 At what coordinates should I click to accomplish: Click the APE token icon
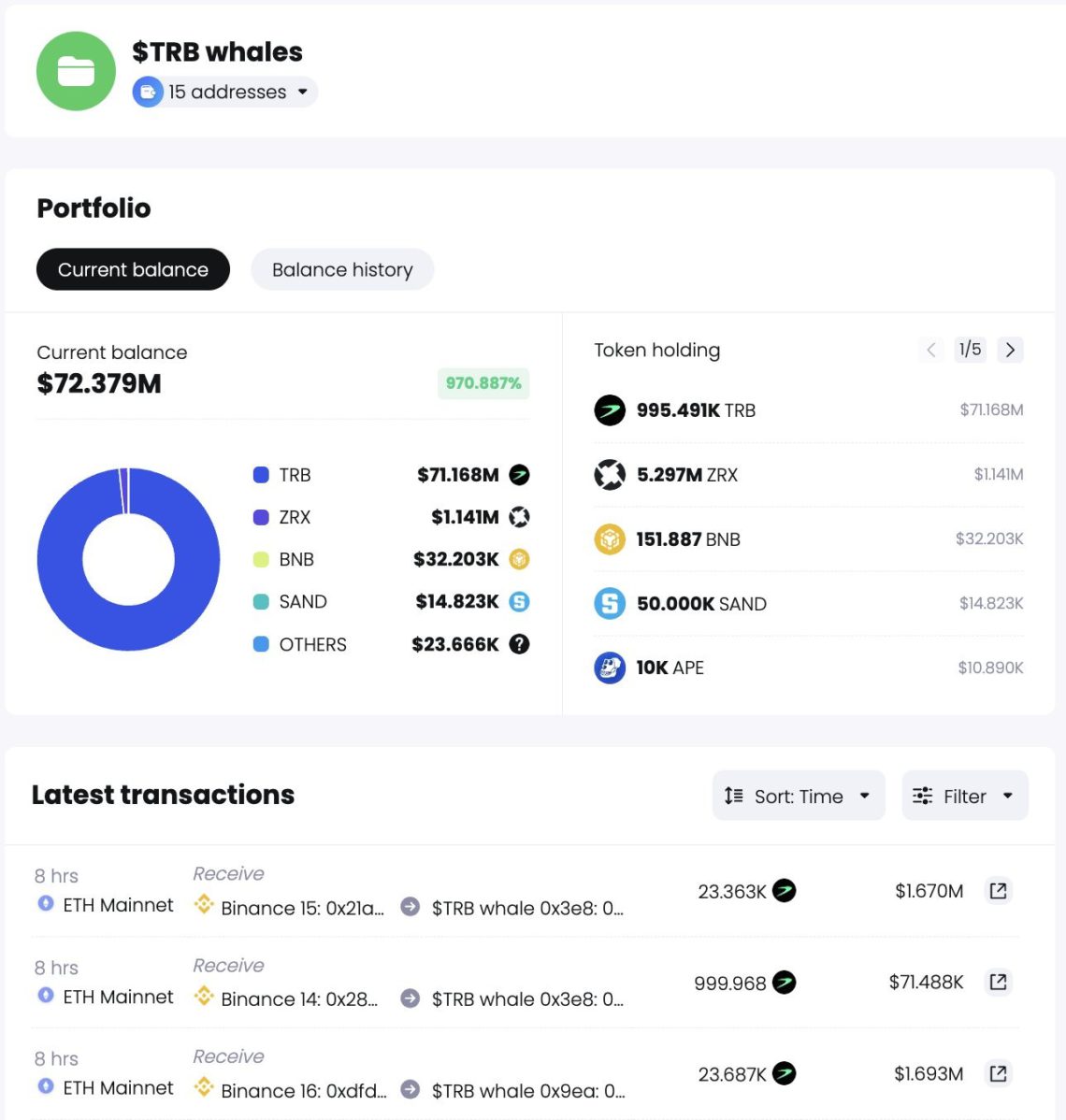coord(609,668)
